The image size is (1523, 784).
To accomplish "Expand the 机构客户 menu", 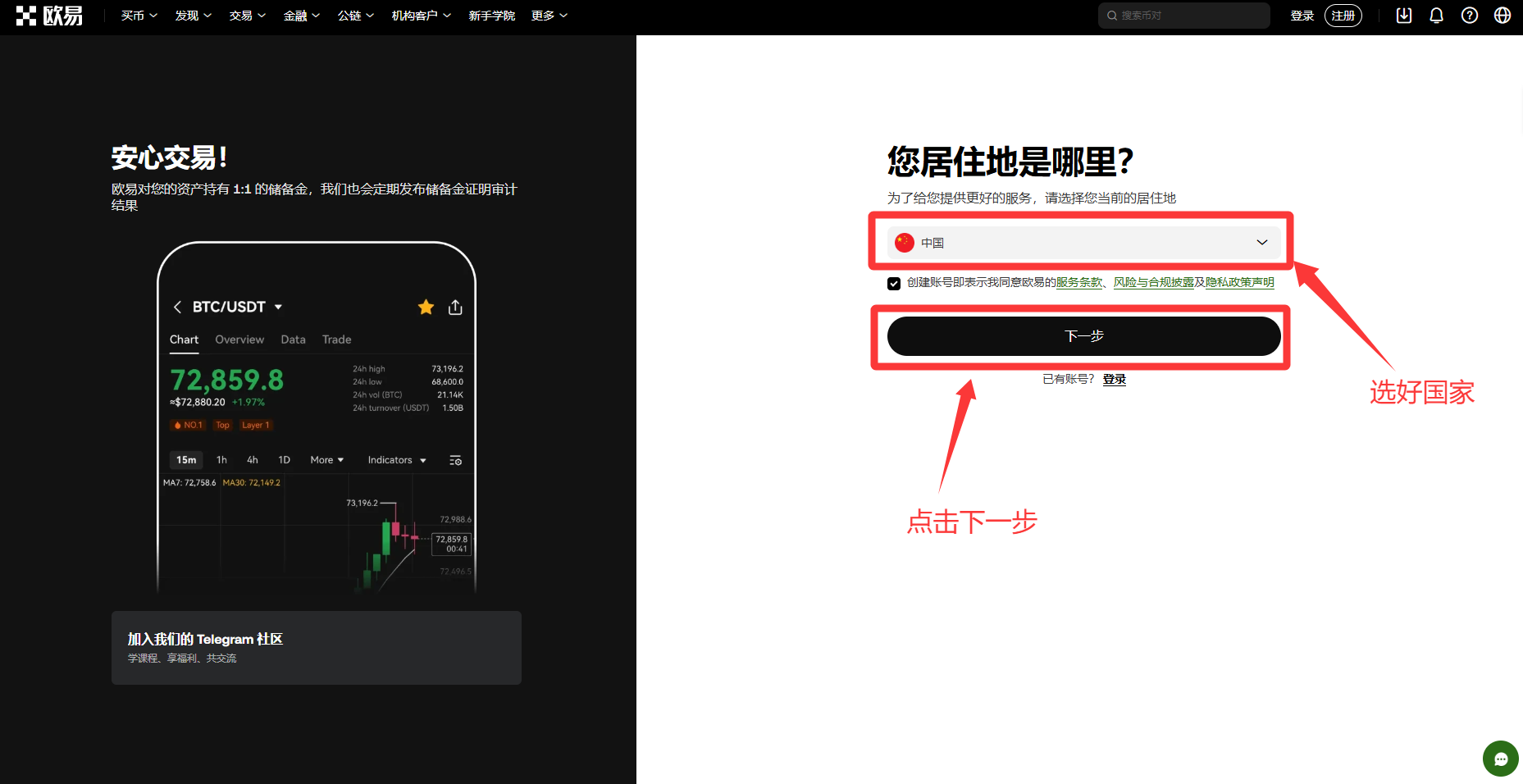I will [422, 16].
